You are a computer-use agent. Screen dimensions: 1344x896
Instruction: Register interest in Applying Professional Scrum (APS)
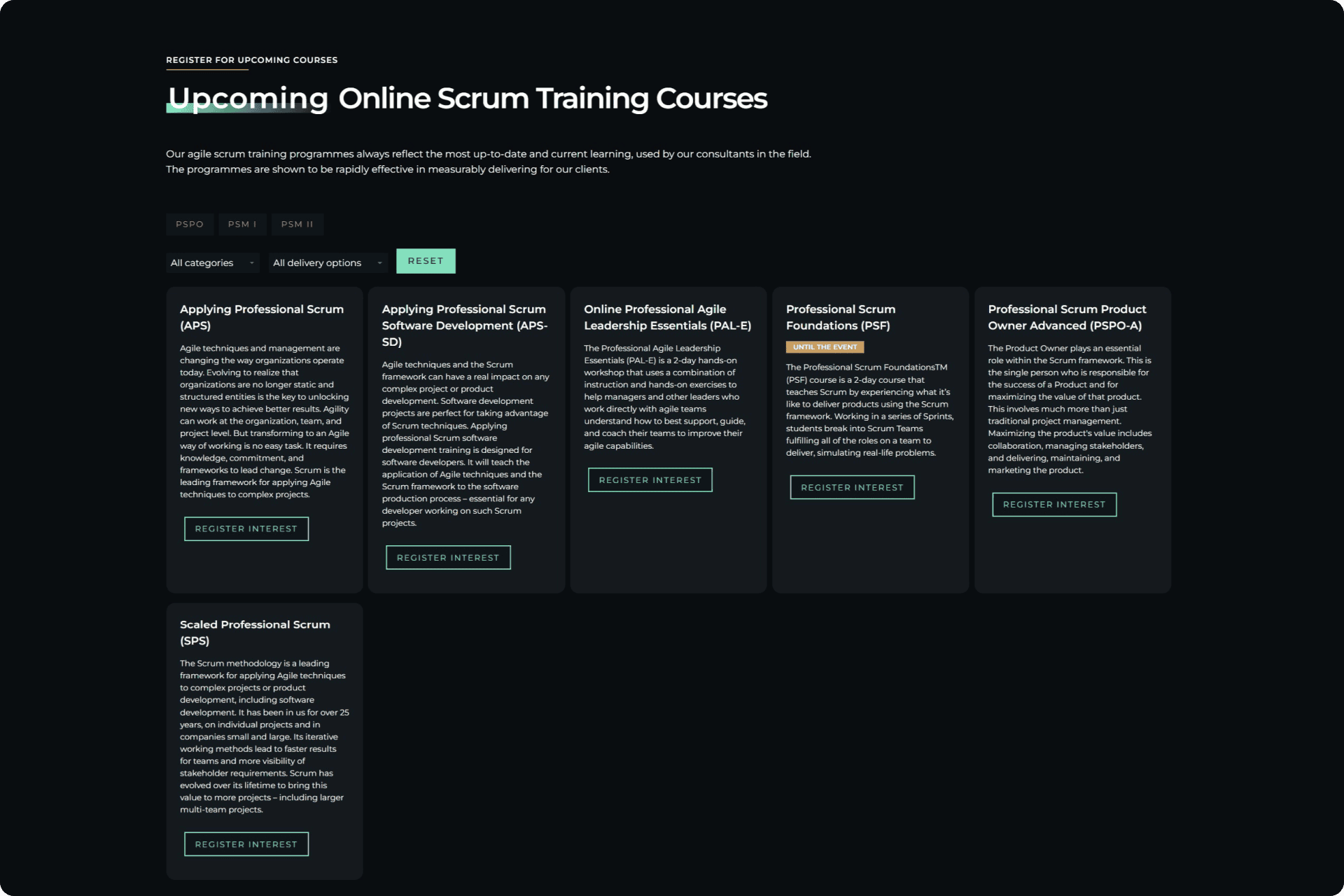tap(246, 529)
